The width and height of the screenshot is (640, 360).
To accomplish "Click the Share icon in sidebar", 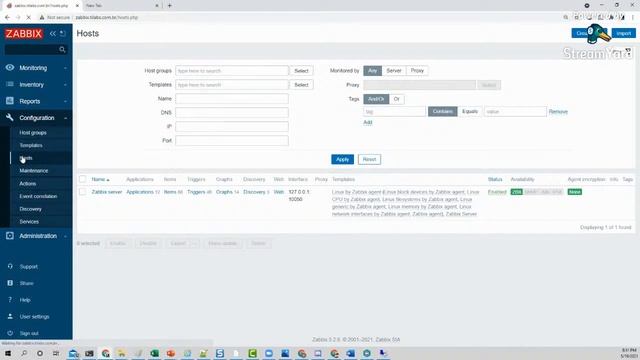I will pyautogui.click(x=10, y=283).
